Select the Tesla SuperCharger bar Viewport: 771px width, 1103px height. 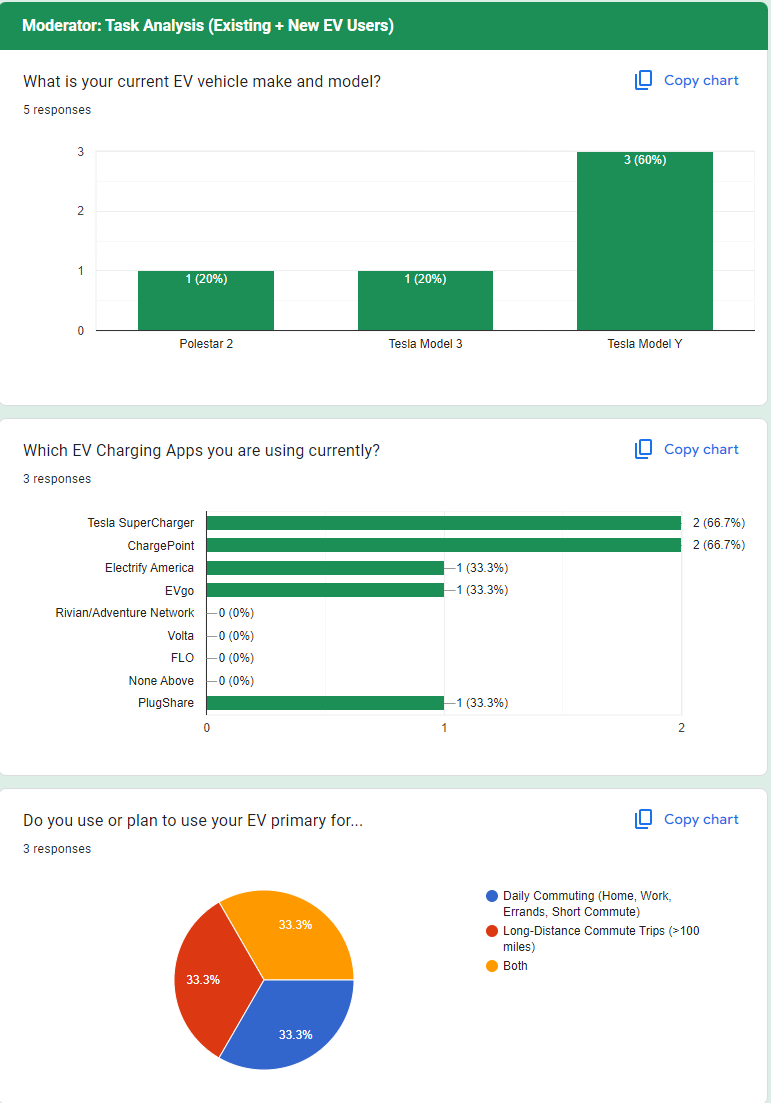[x=443, y=523]
